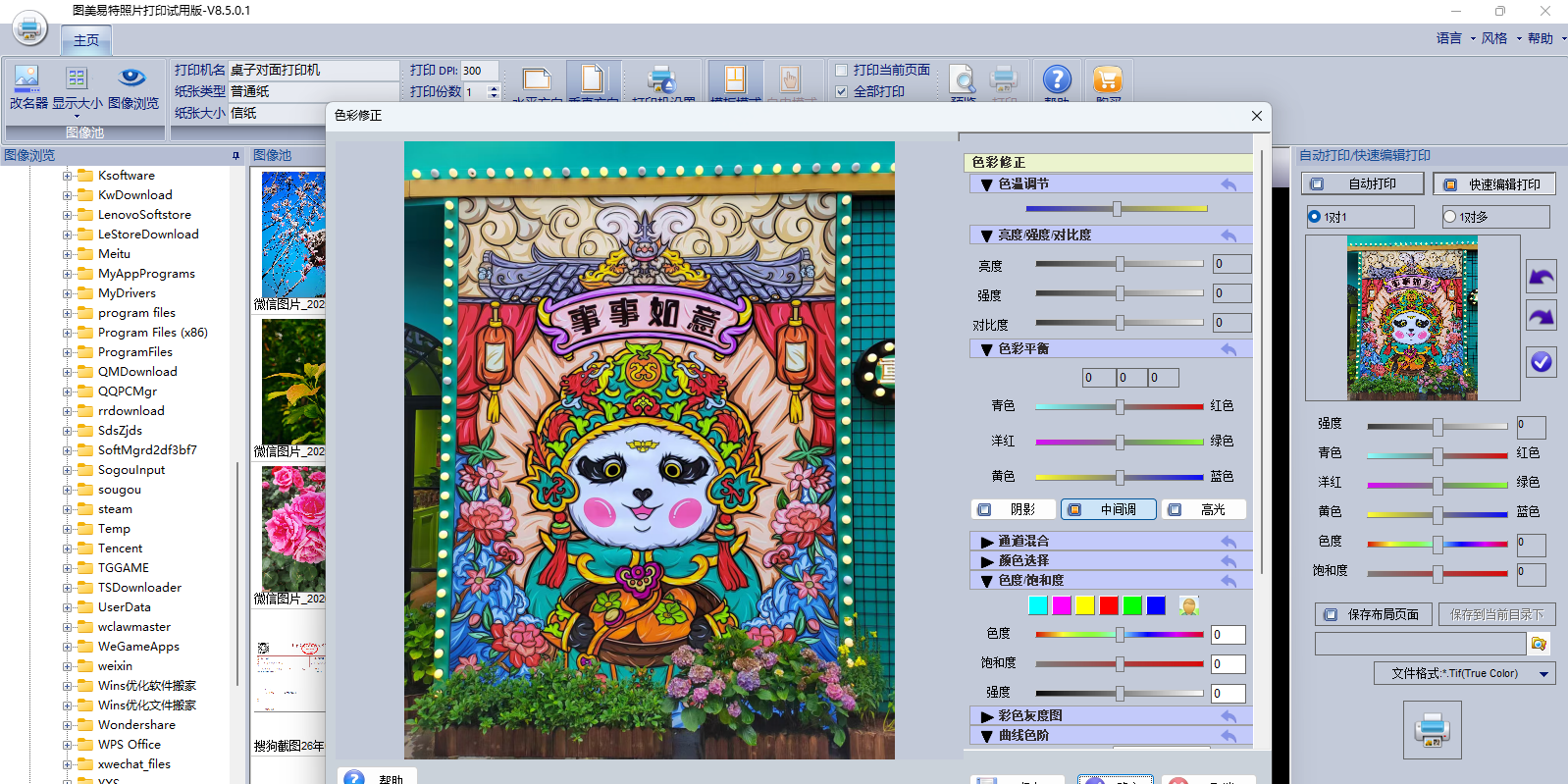Click the blue question mark help icon

pos(1057,79)
